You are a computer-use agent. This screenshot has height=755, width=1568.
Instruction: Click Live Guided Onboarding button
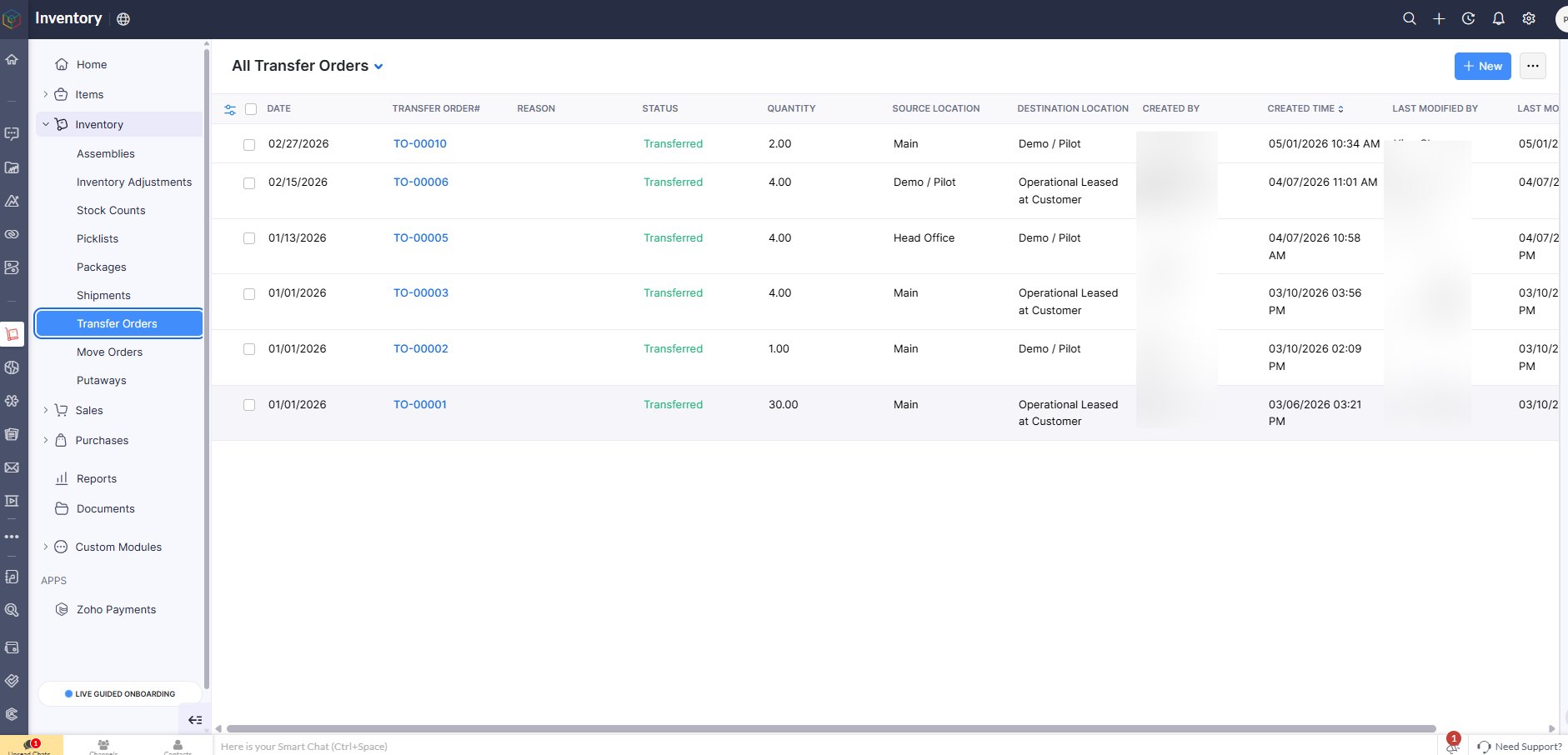tap(120, 693)
